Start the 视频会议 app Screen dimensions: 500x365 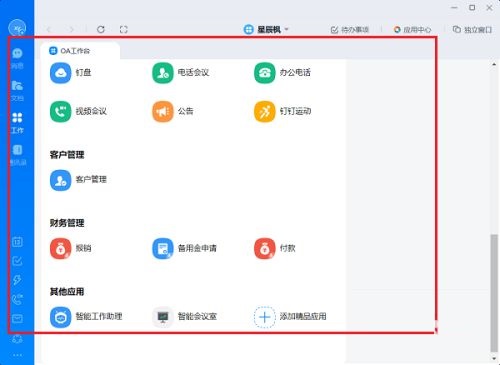[x=60, y=111]
